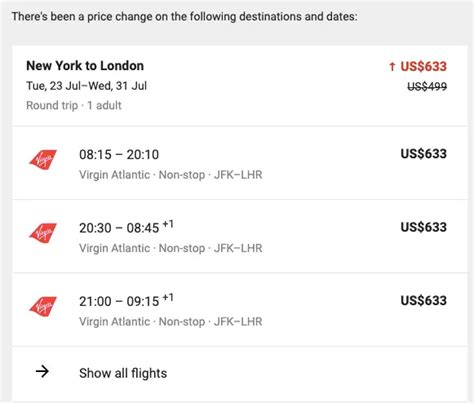Screen dimensions: 474x403
Task: Click the US$633 price of the 08:15 flight
Action: (423, 154)
